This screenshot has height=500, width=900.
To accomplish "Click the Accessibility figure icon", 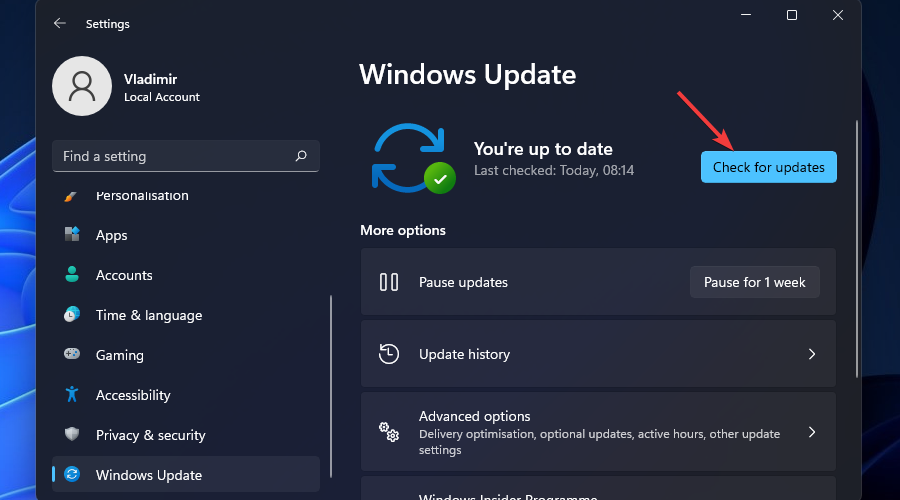I will (x=72, y=394).
